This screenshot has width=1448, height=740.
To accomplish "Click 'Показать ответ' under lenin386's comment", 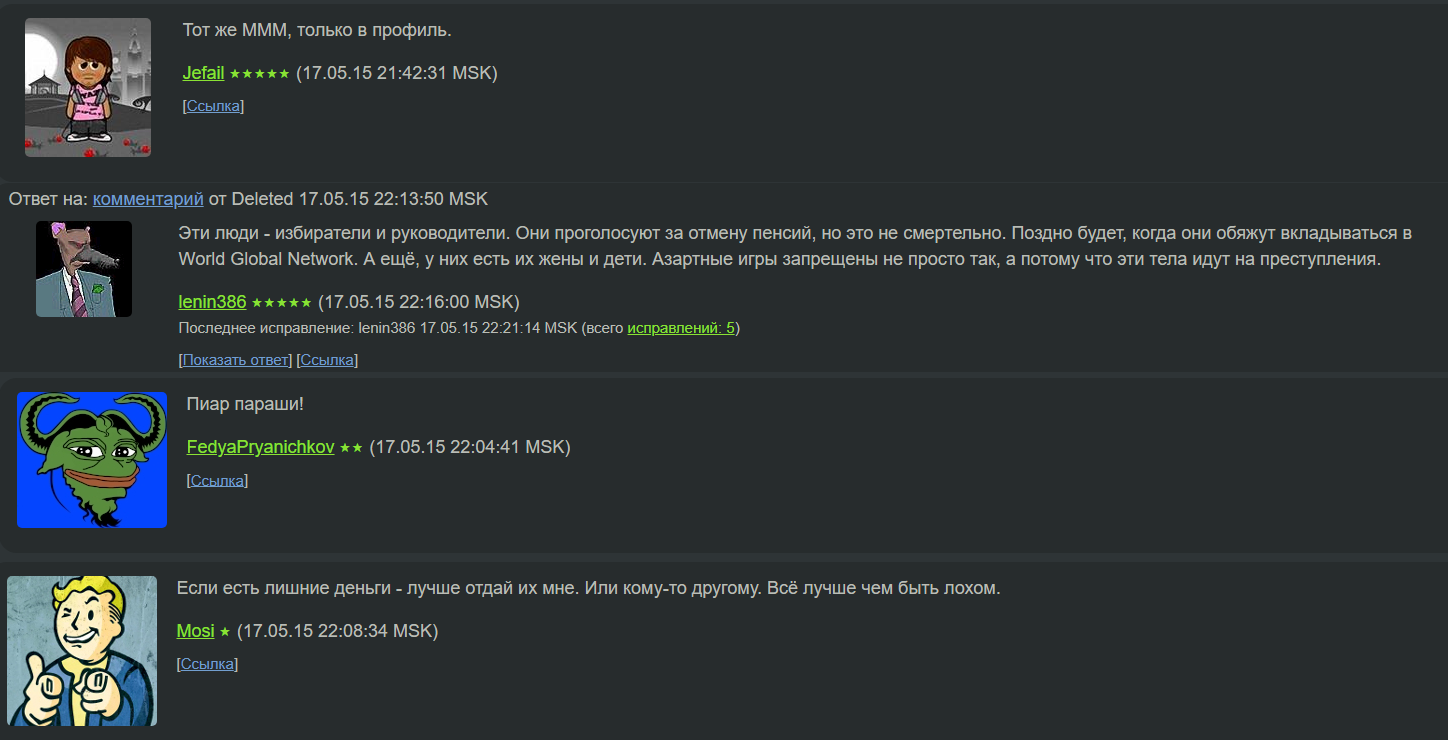I will pos(236,360).
